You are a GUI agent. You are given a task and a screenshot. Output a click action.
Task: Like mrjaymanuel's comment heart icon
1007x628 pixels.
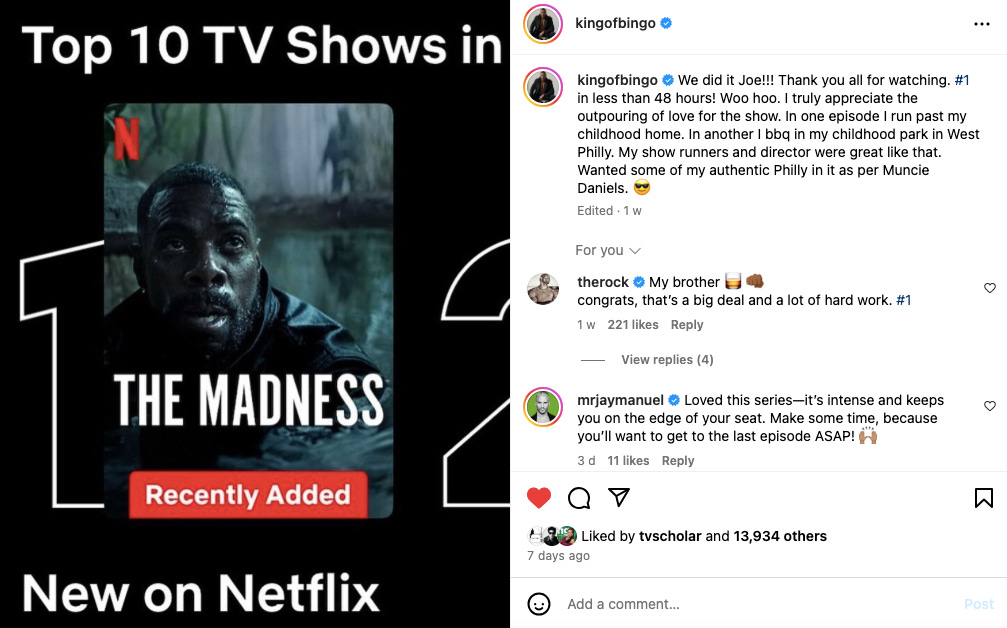(x=990, y=406)
